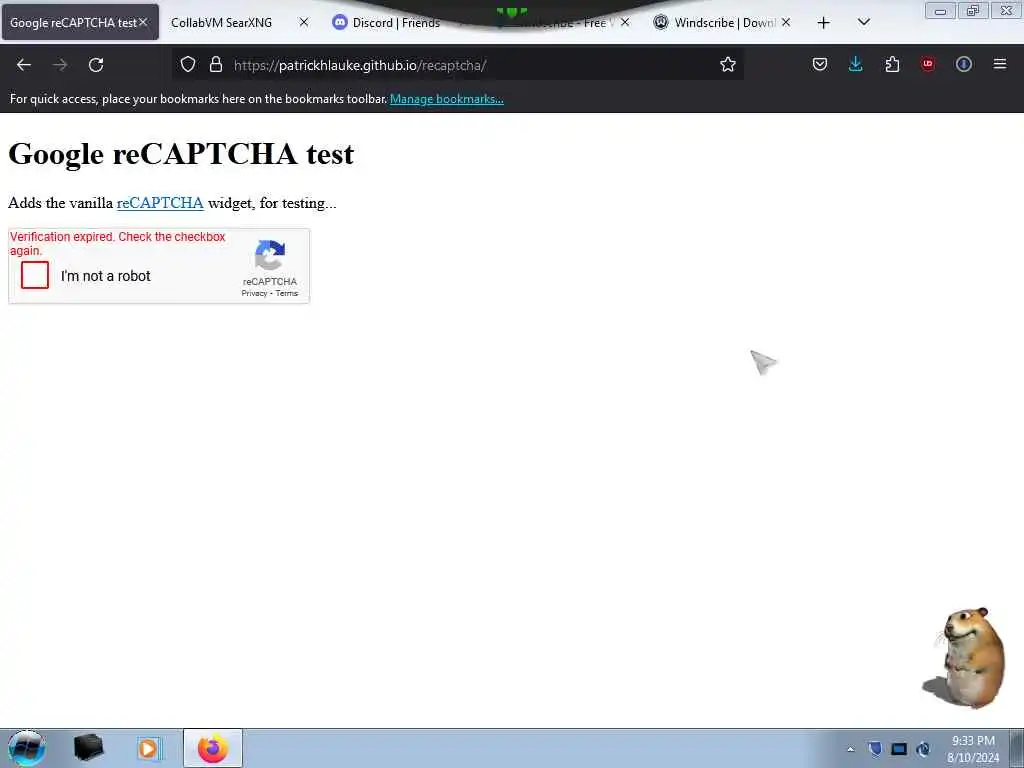This screenshot has width=1024, height=768.
Task: Open the blue circular extension icon
Action: 964,64
